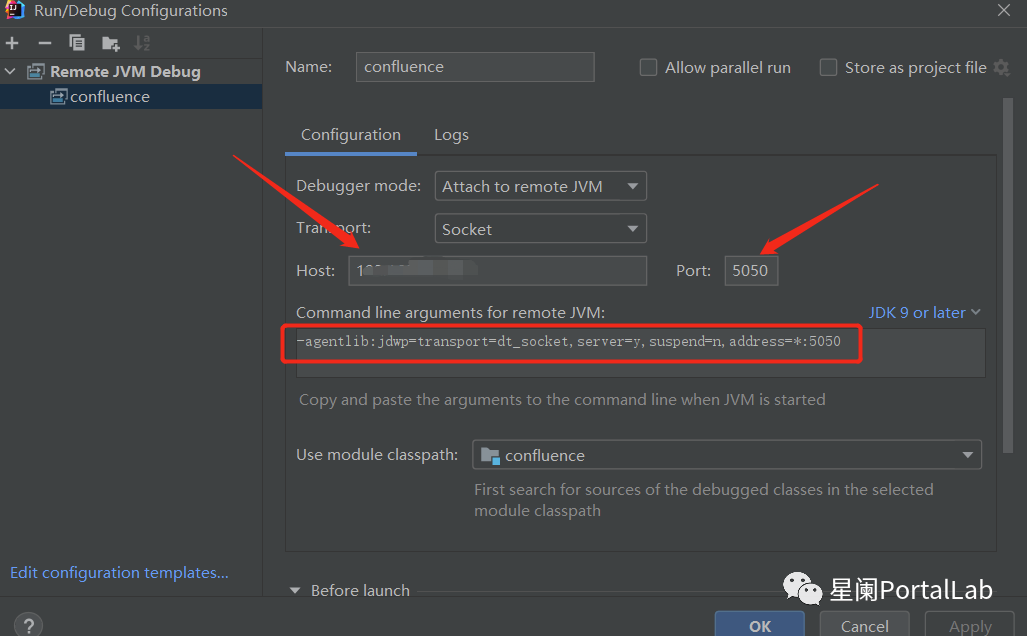
Task: Sort configurations alphabetically
Action: pyautogui.click(x=141, y=43)
